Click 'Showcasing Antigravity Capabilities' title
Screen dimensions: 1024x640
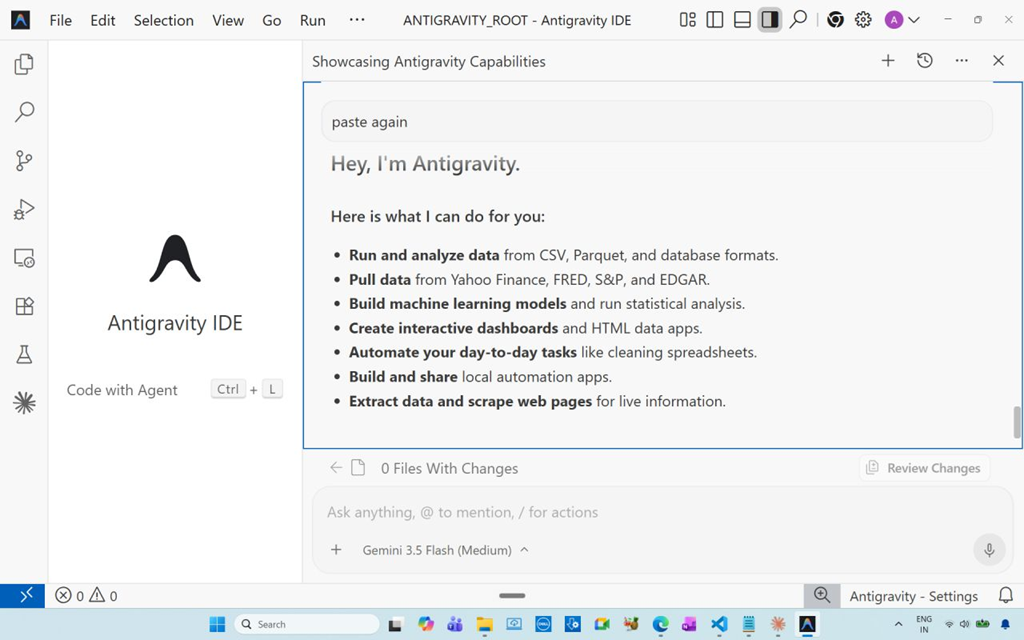[428, 61]
